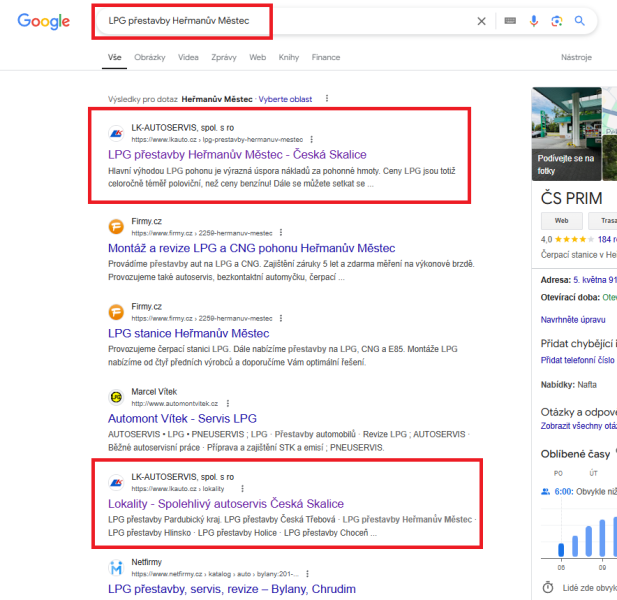This screenshot has width=617, height=600.
Task: Open the three-dot menu for lkauto.cz lpg-prestavby result
Action: [311, 139]
